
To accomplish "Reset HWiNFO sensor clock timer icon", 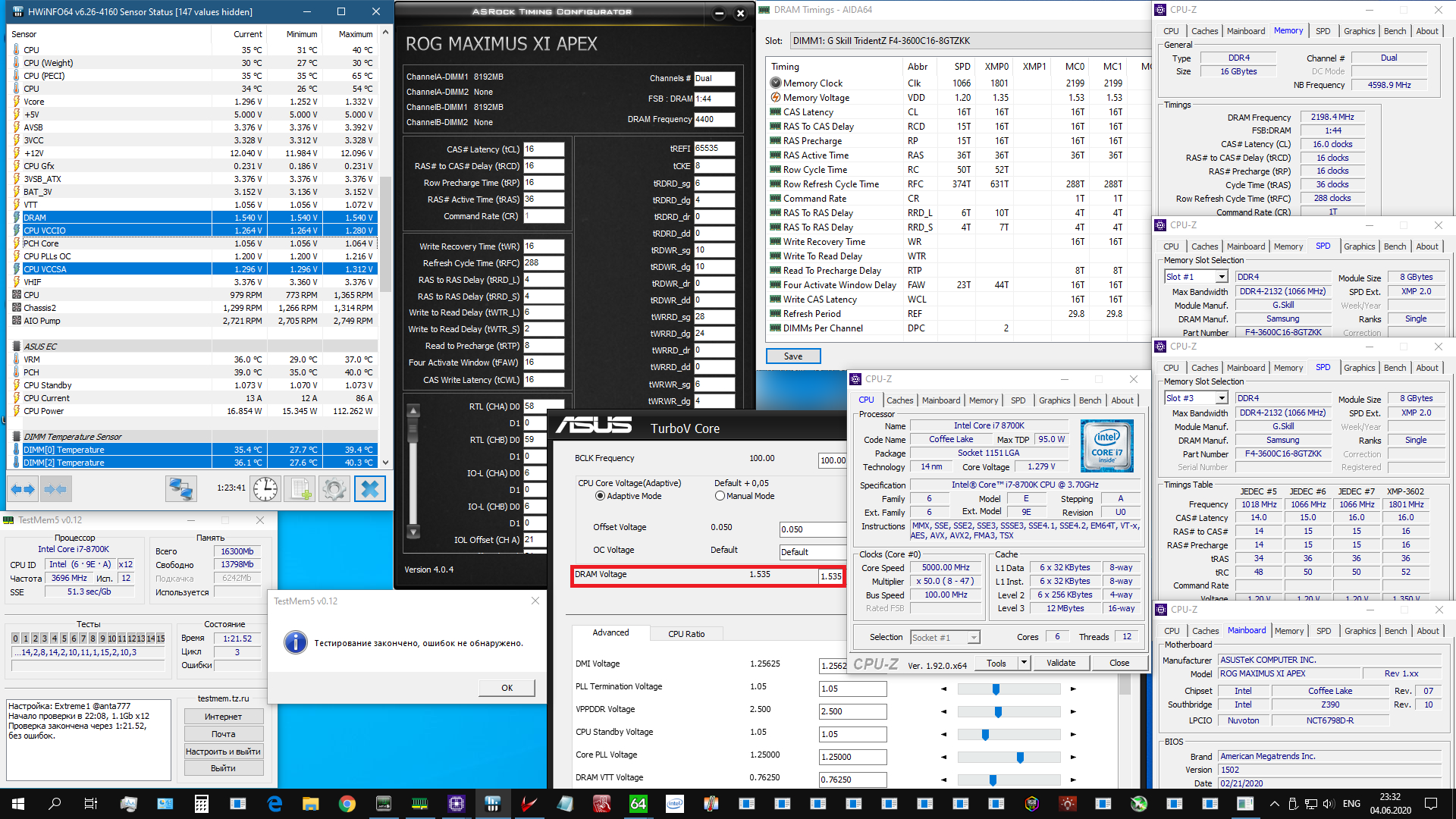I will [x=265, y=489].
